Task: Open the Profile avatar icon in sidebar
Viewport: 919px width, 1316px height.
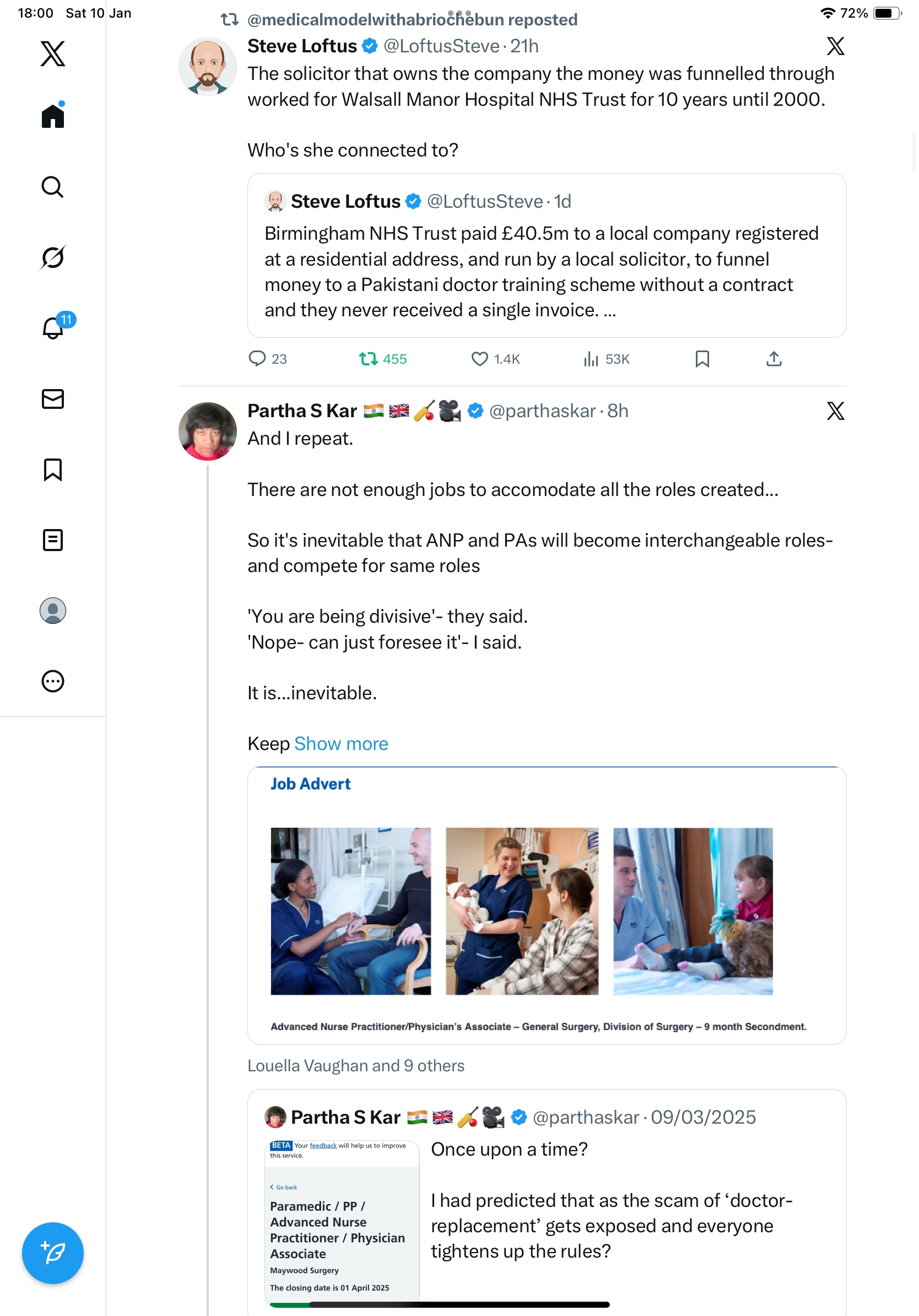Action: (x=53, y=611)
